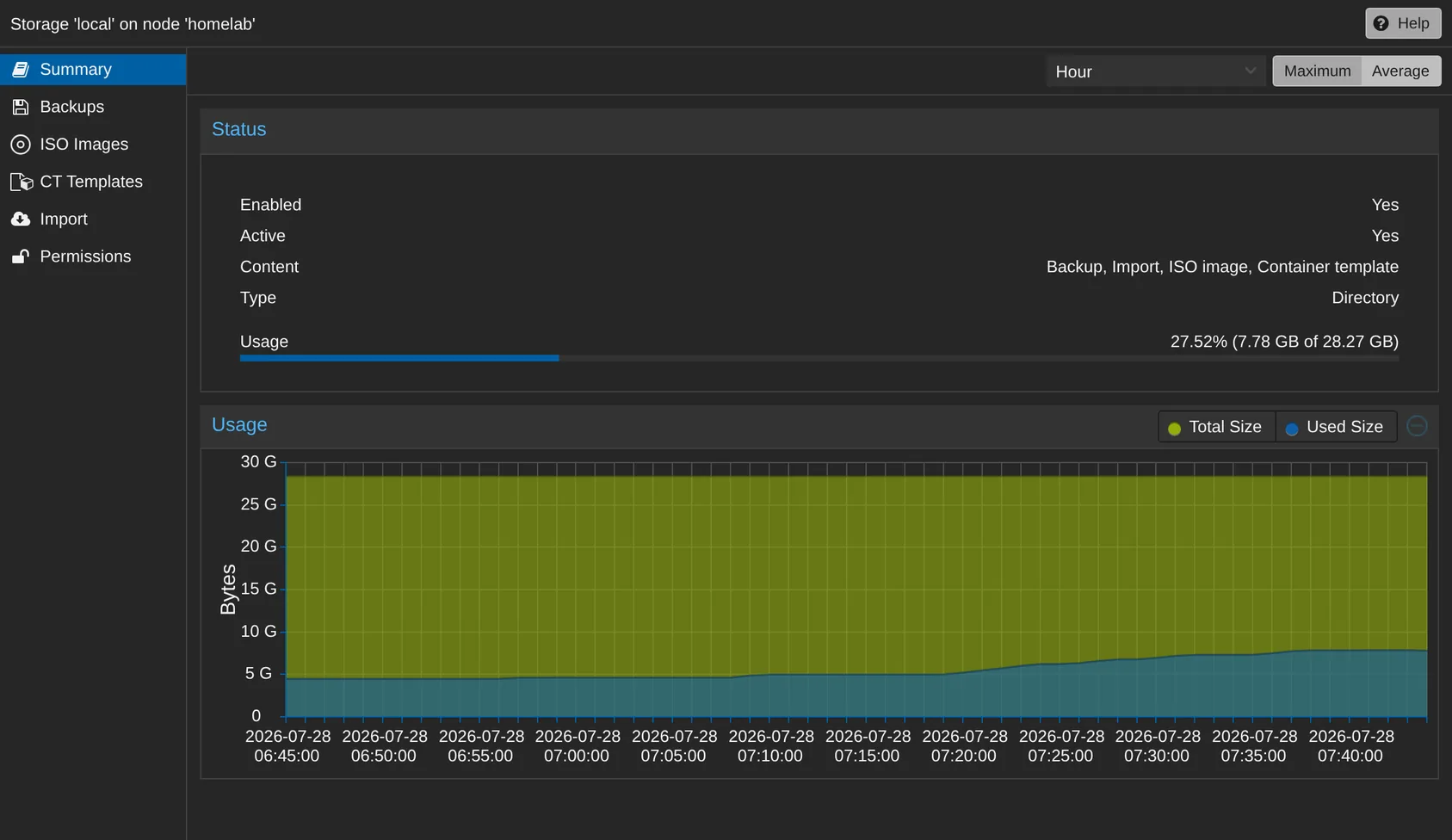This screenshot has width=1452, height=840.
Task: Toggle the Total Size series label
Action: tap(1225, 427)
